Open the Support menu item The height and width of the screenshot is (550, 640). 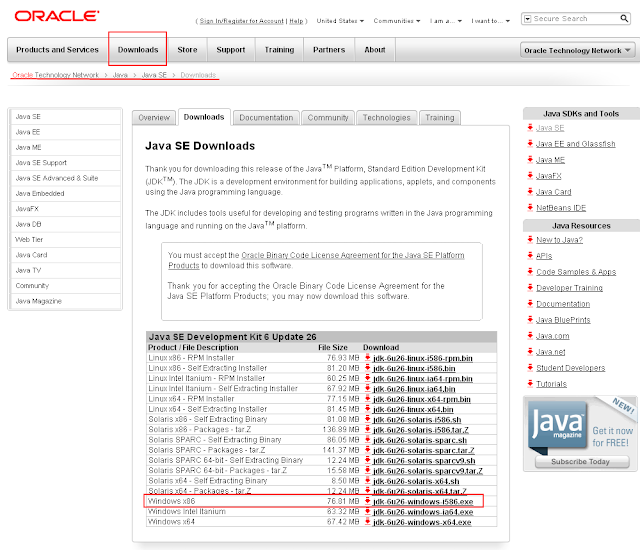click(x=231, y=50)
